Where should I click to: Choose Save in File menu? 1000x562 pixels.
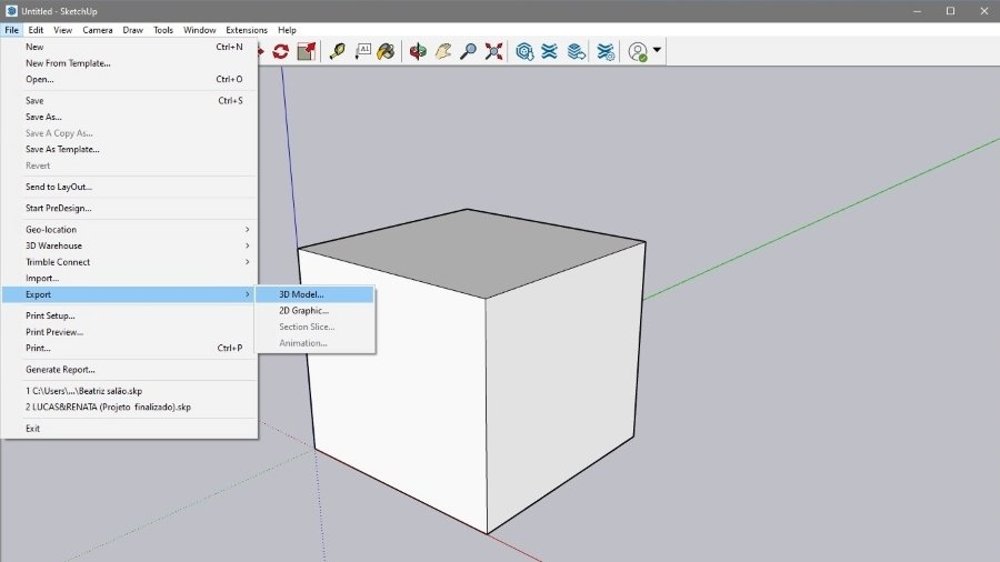click(x=129, y=101)
